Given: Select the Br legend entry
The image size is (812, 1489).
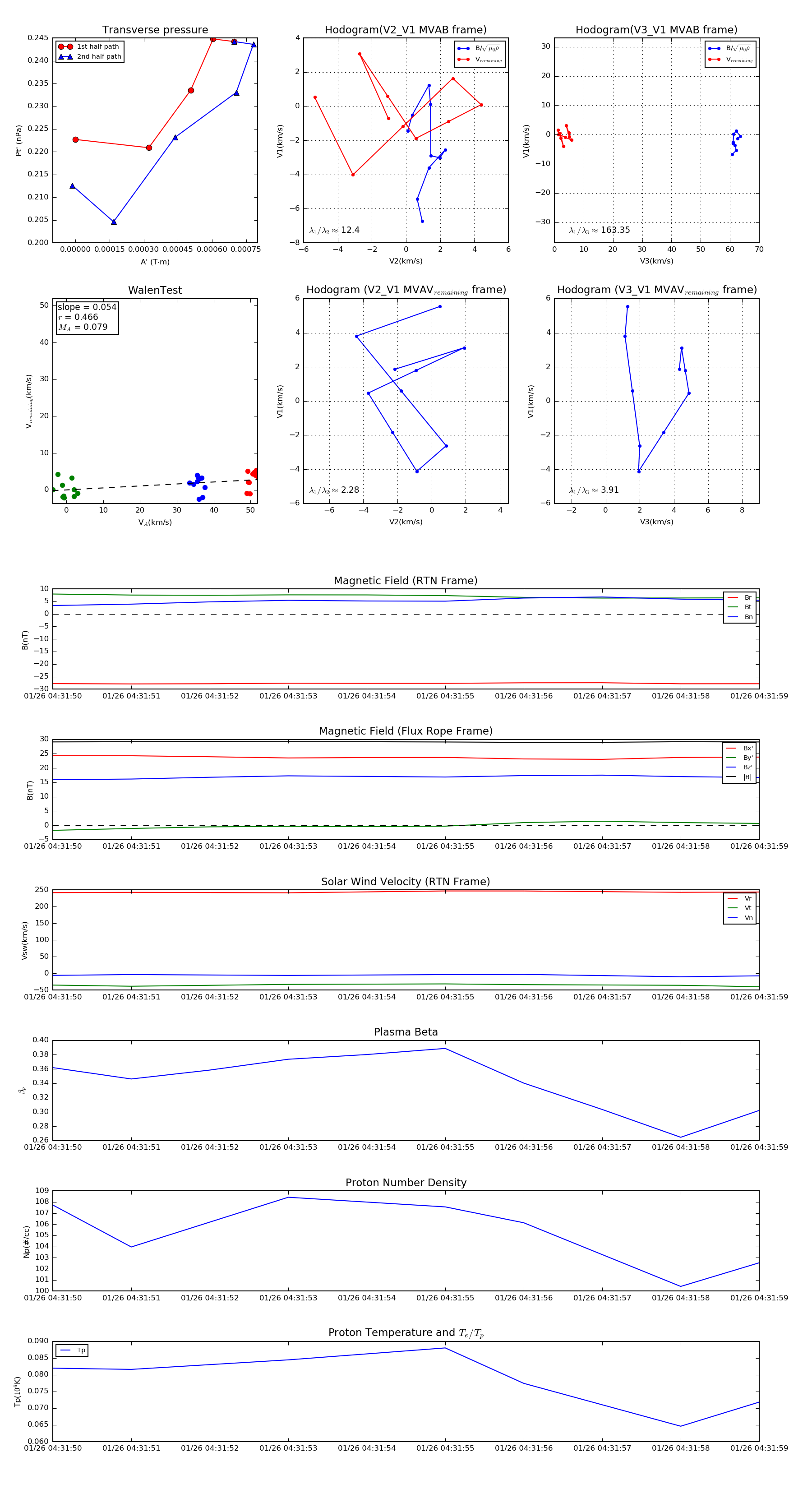Looking at the screenshot, I should tap(740, 598).
